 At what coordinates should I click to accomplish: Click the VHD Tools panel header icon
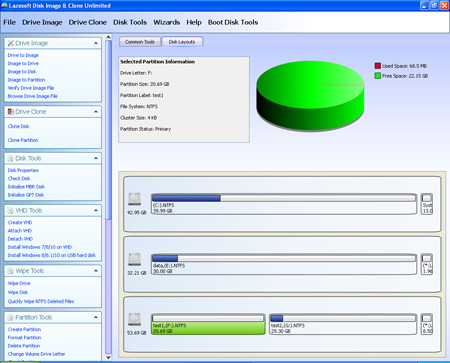pyautogui.click(x=11, y=211)
